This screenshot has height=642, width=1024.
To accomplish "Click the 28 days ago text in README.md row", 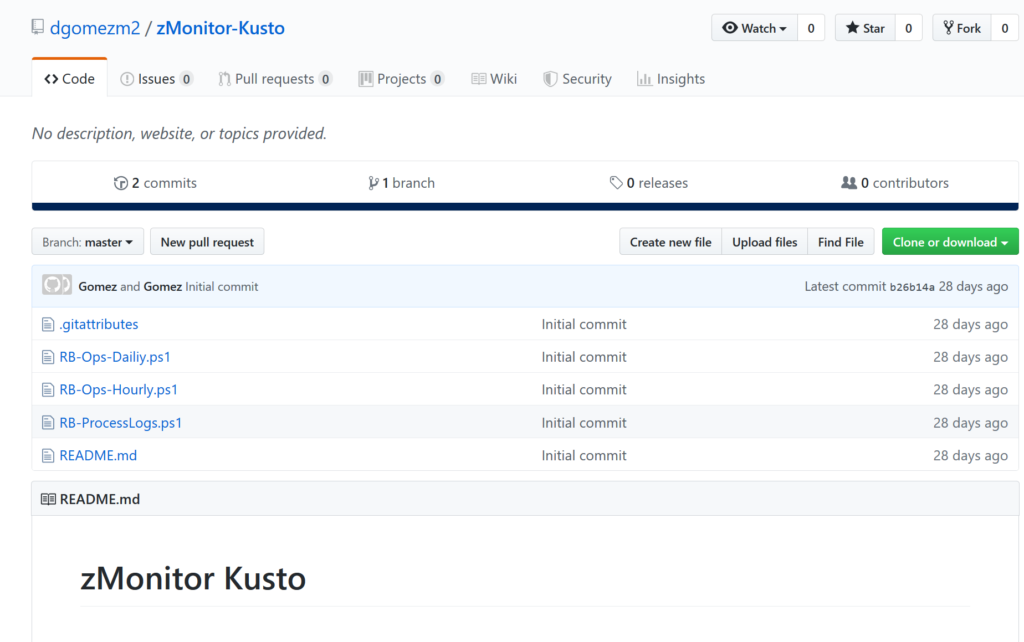I will click(x=970, y=455).
